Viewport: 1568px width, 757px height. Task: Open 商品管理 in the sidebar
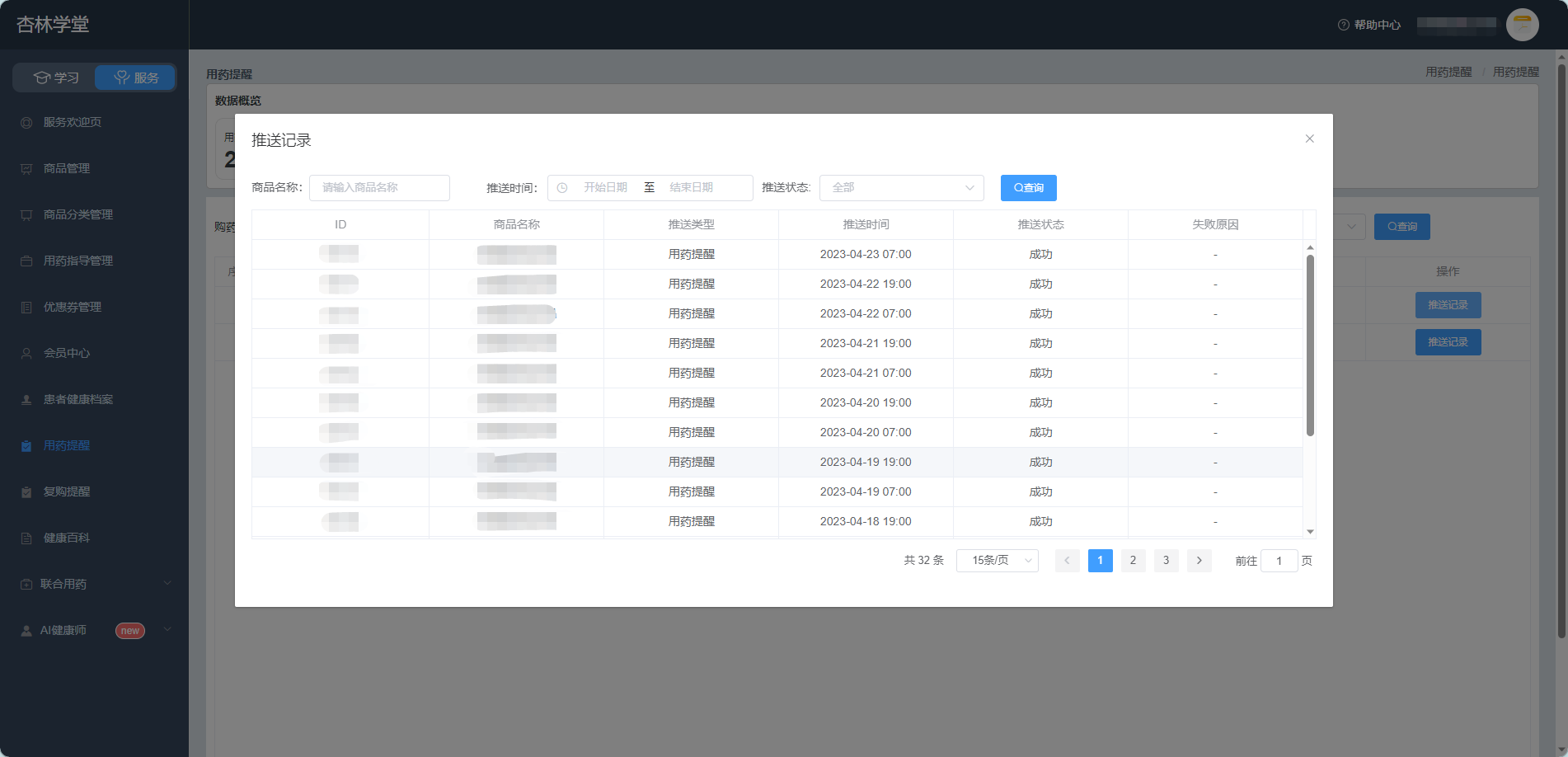(67, 168)
